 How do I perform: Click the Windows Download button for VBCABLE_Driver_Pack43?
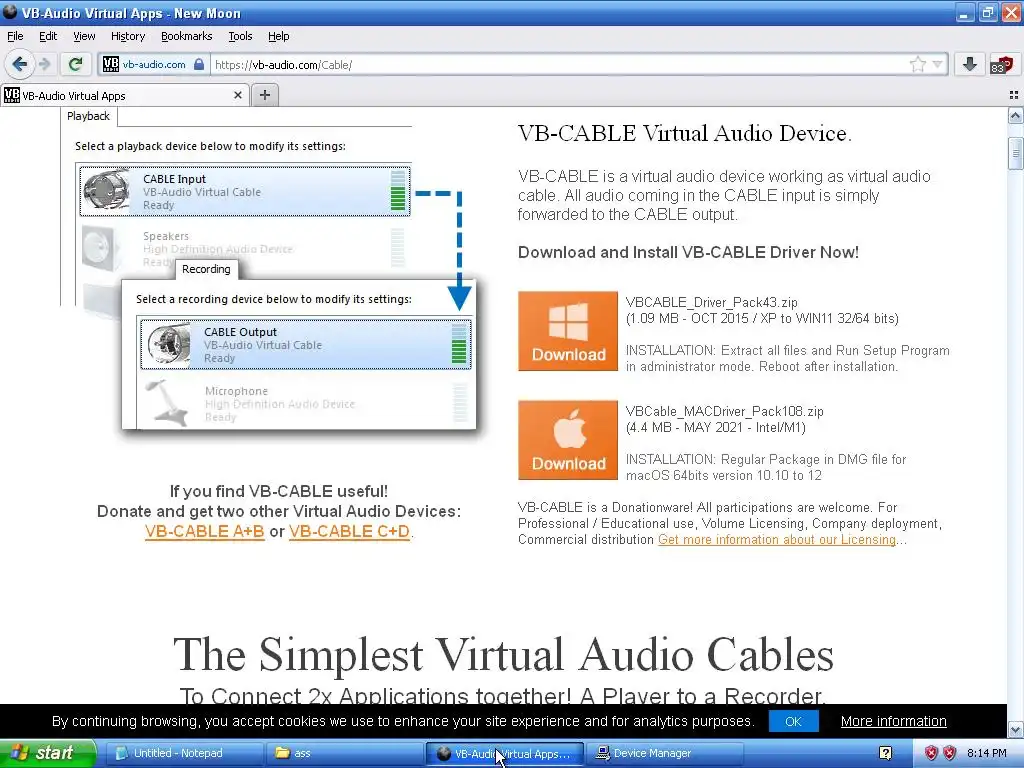click(568, 331)
